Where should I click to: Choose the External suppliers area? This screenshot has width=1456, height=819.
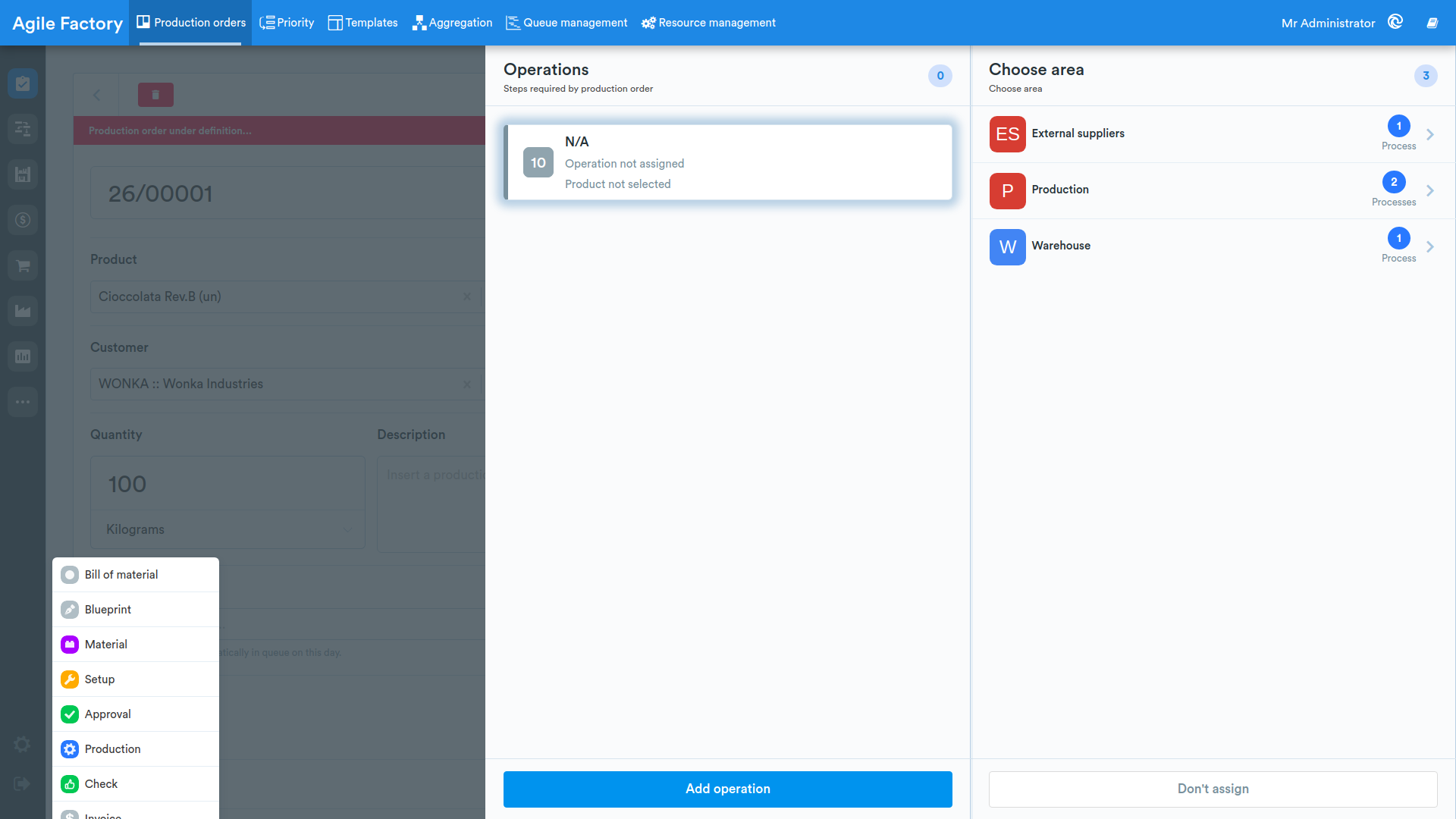point(1213,134)
